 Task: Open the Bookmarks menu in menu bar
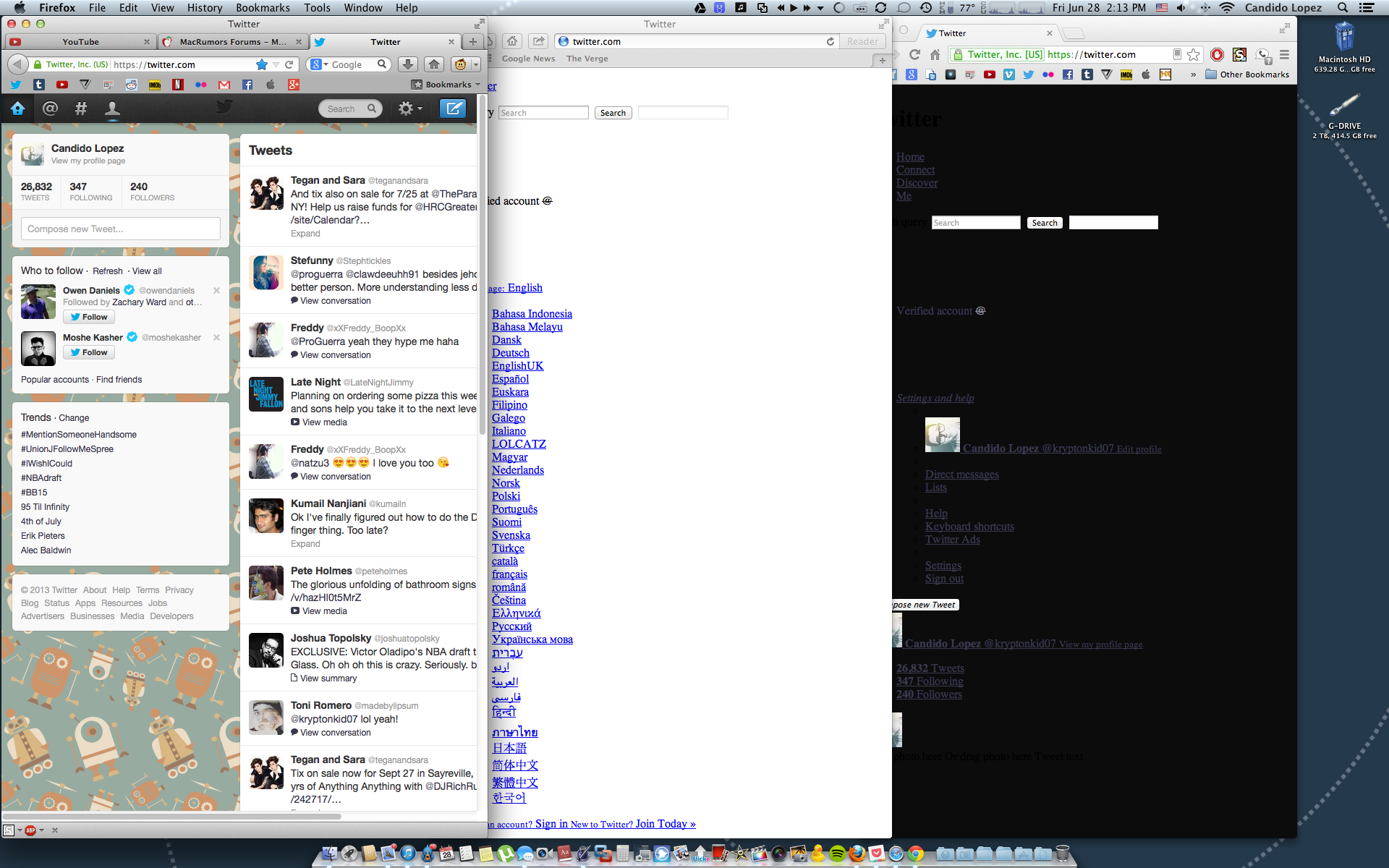coord(263,8)
